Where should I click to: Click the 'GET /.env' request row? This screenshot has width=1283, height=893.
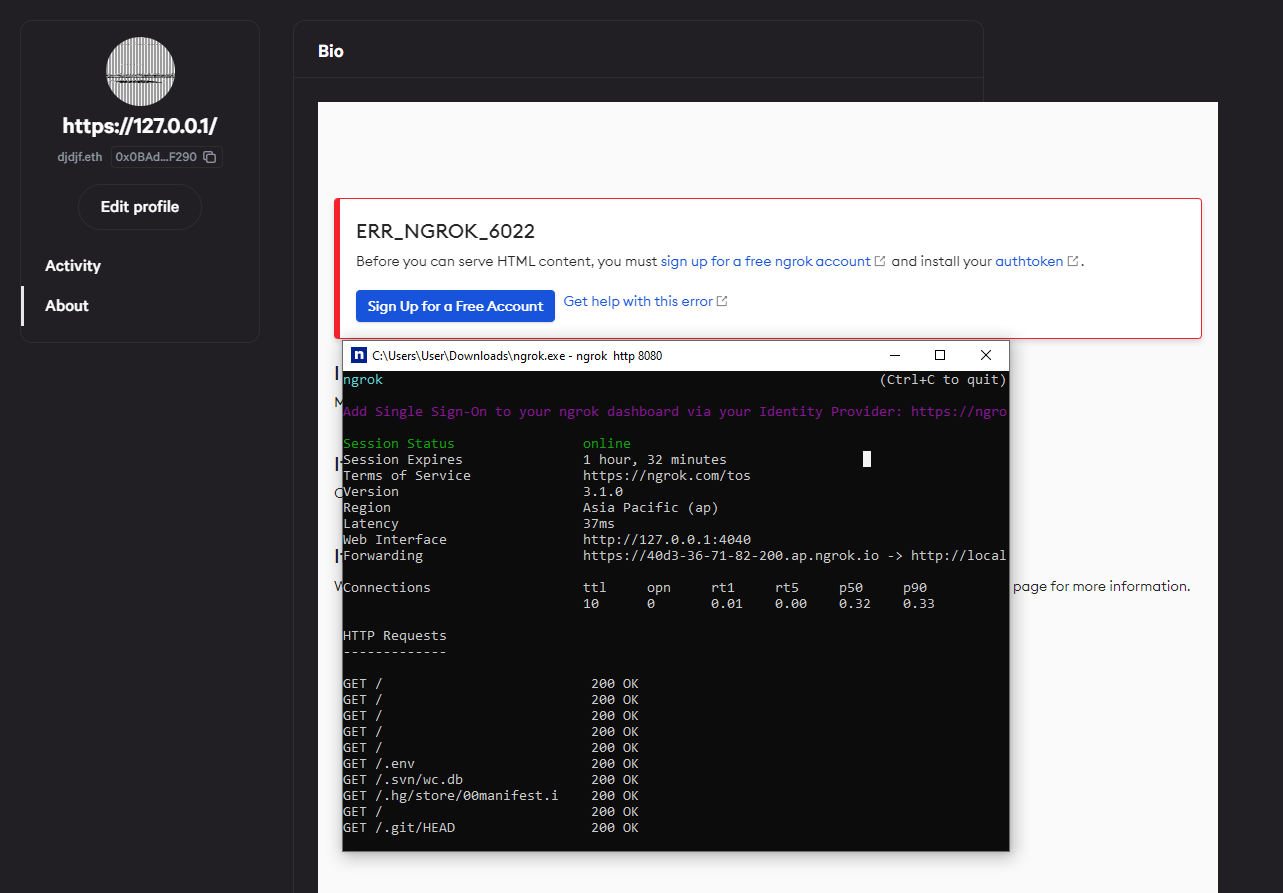(490, 763)
